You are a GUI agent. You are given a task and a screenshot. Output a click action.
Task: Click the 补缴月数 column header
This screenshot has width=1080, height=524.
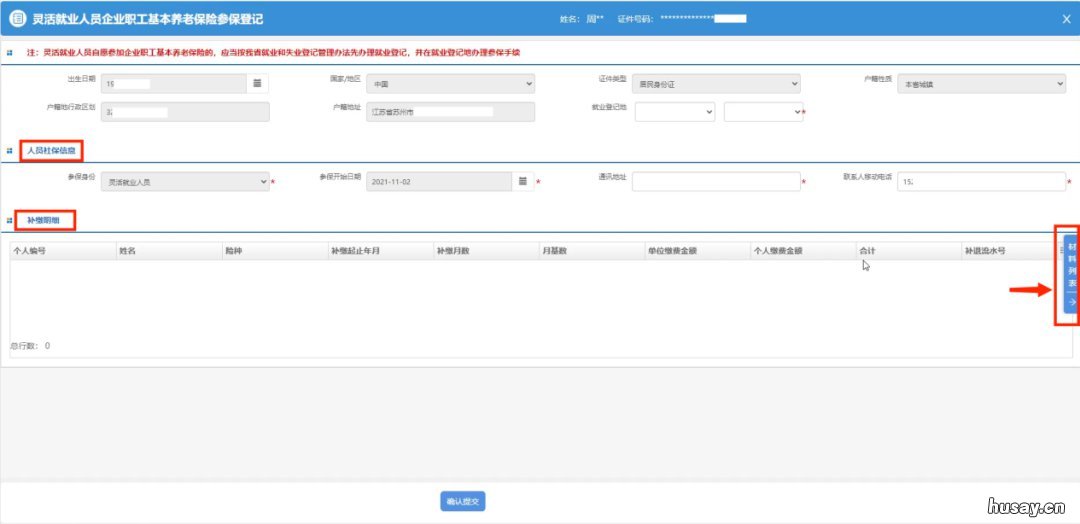coord(485,251)
